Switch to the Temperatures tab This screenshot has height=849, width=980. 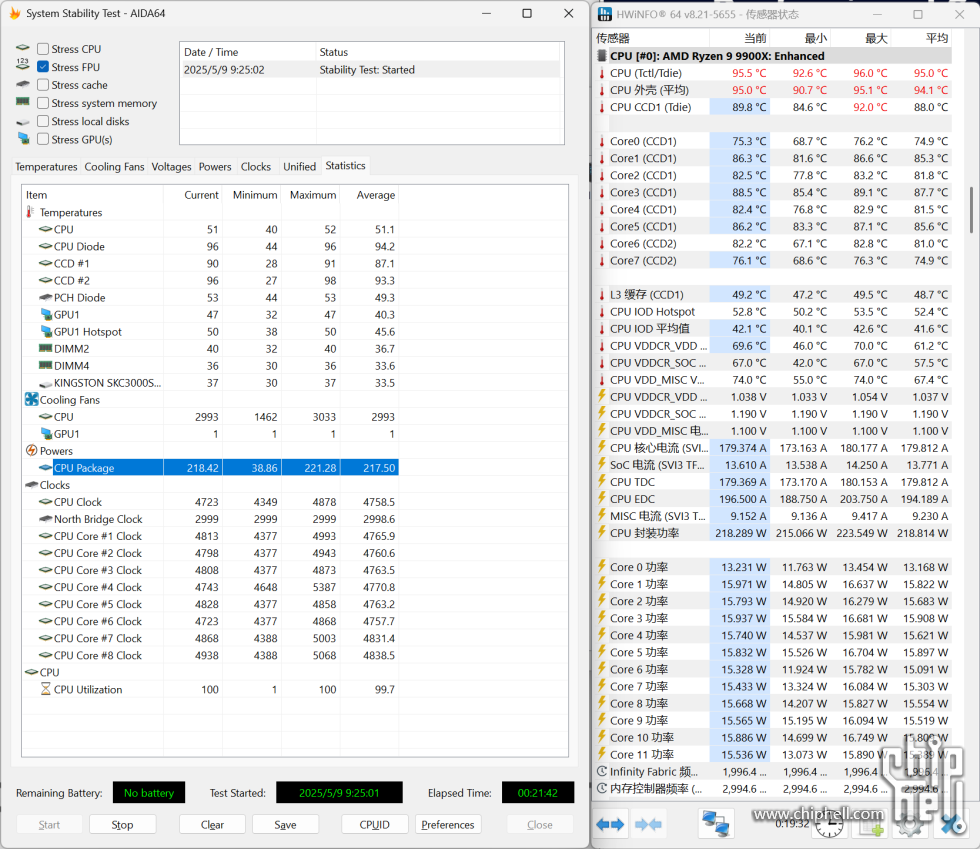pos(46,166)
